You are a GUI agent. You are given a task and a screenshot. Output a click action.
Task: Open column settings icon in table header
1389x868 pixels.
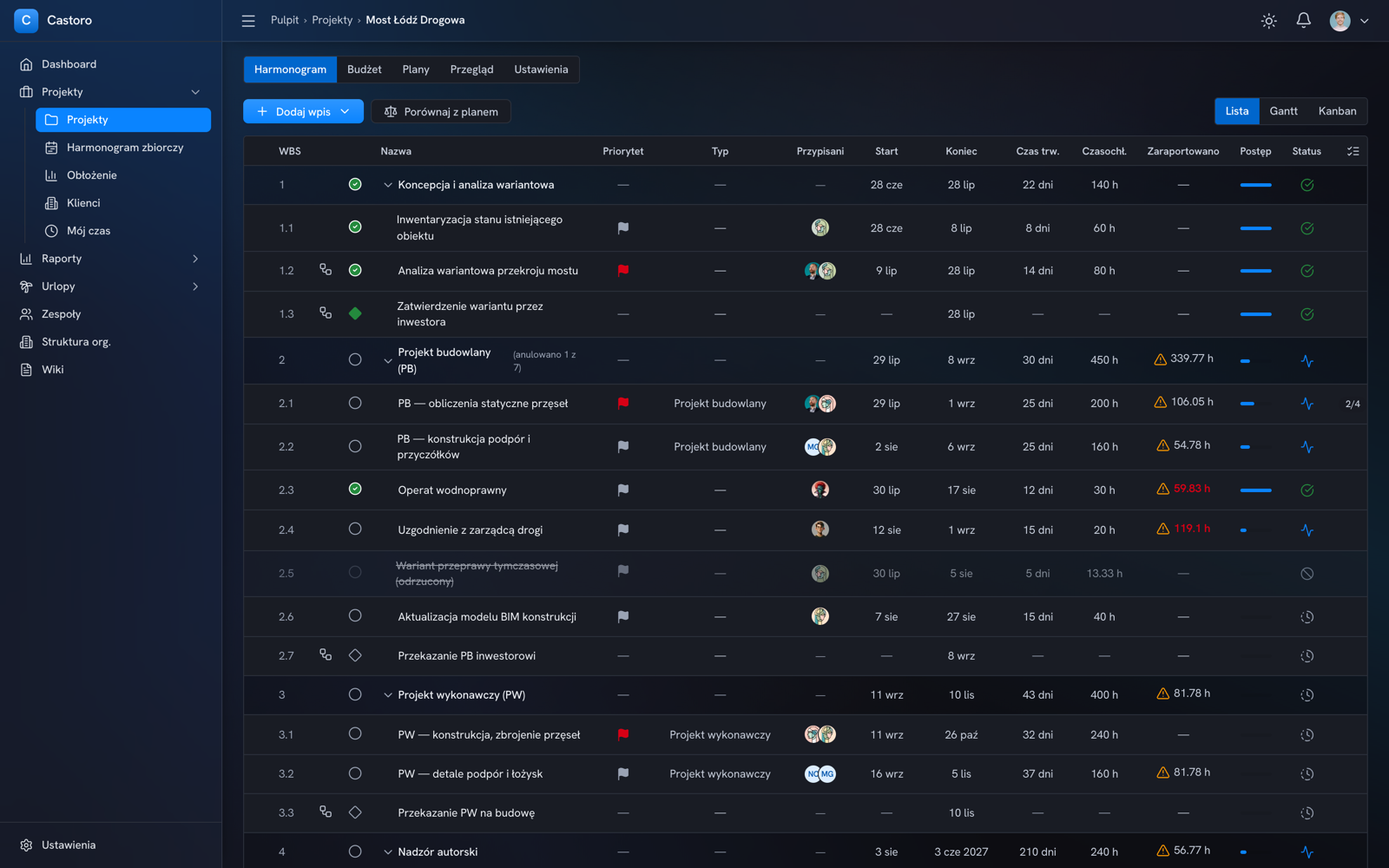click(1353, 151)
